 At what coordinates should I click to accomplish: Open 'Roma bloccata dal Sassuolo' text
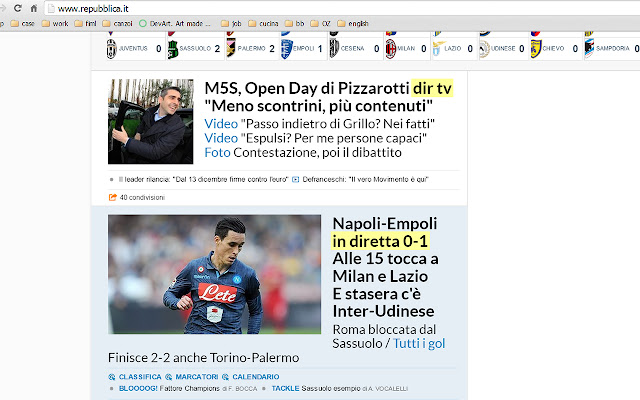tap(384, 336)
